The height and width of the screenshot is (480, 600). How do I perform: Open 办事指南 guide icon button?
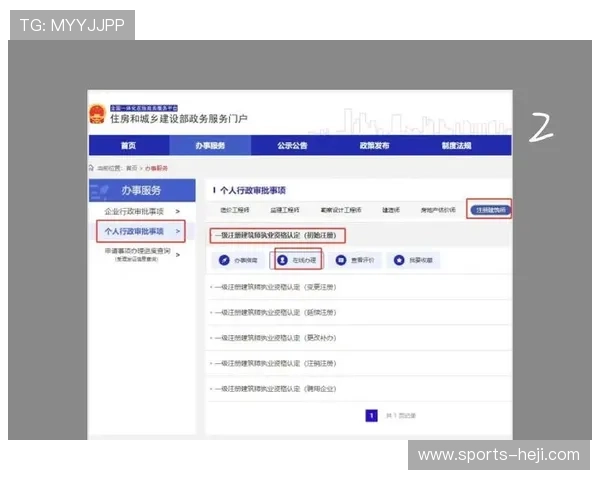[238, 260]
